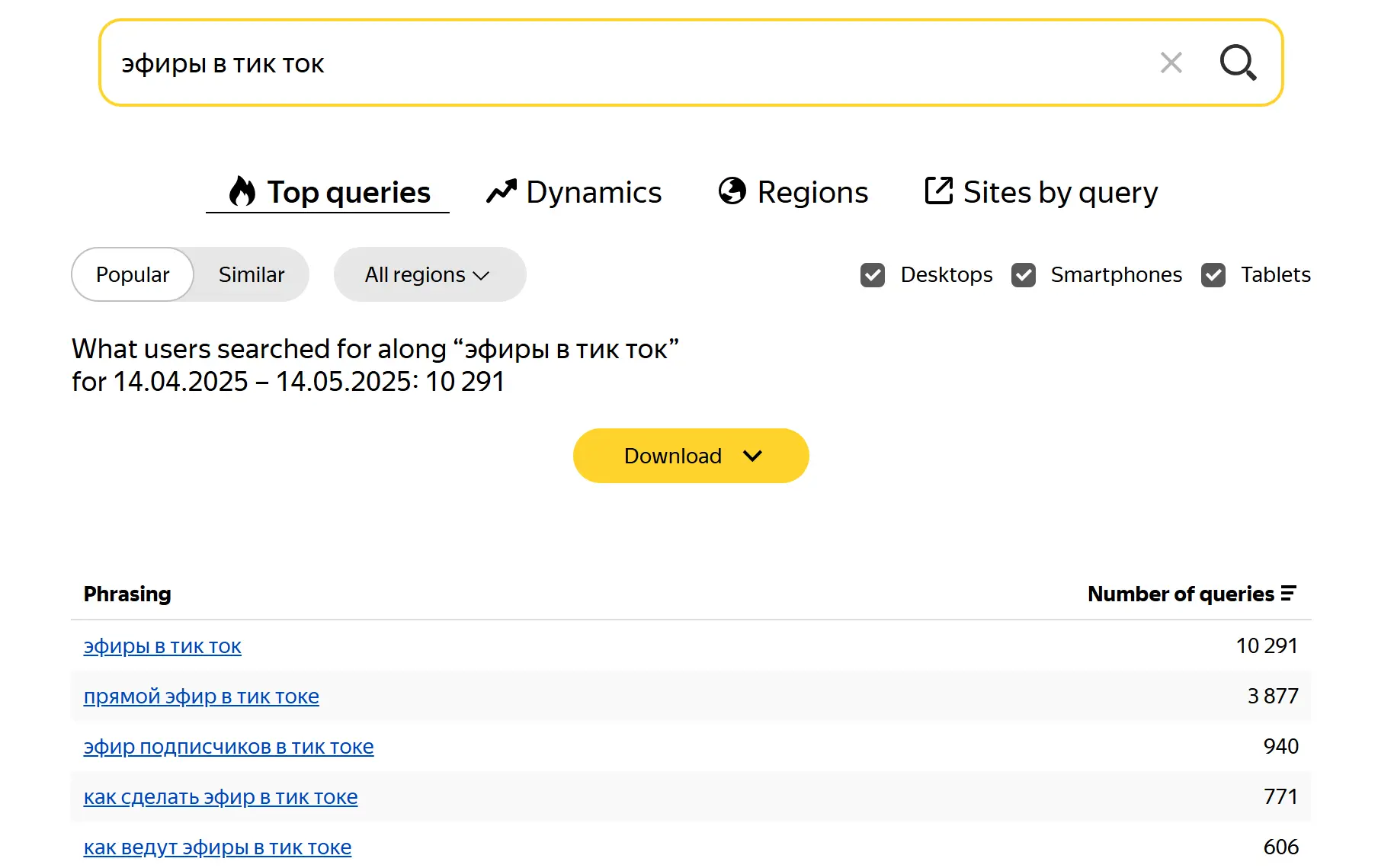The image size is (1394, 868).
Task: Open the Top queries tab
Action: 328,192
